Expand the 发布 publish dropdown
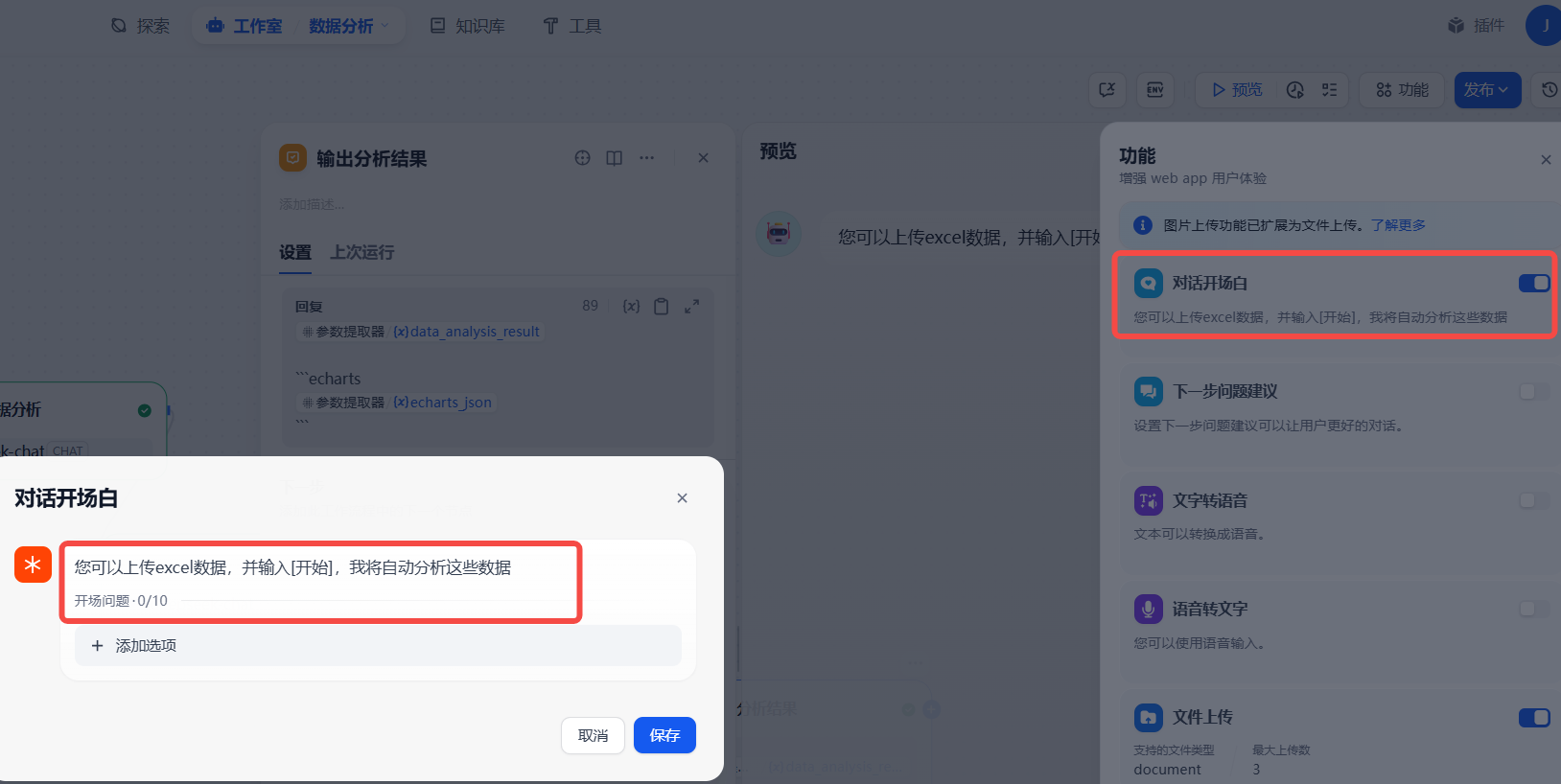This screenshot has height=784, width=1561. 1487,90
